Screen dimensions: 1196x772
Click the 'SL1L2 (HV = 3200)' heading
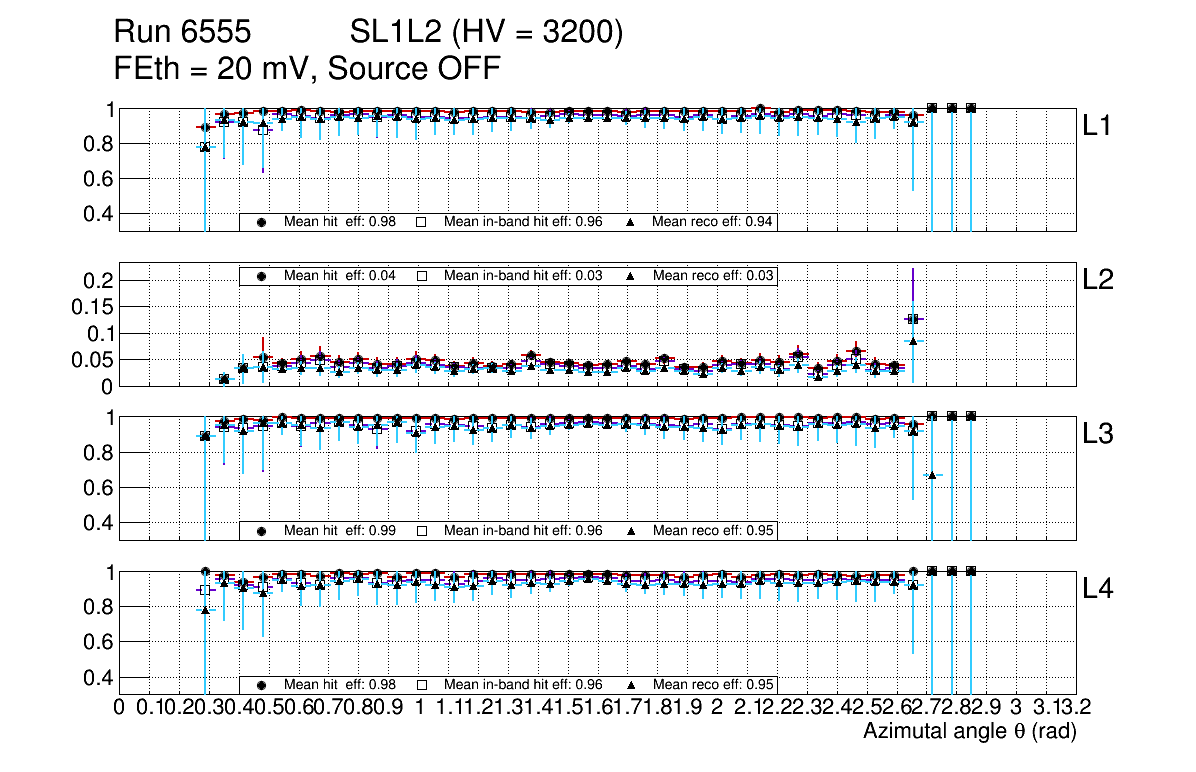tap(487, 34)
